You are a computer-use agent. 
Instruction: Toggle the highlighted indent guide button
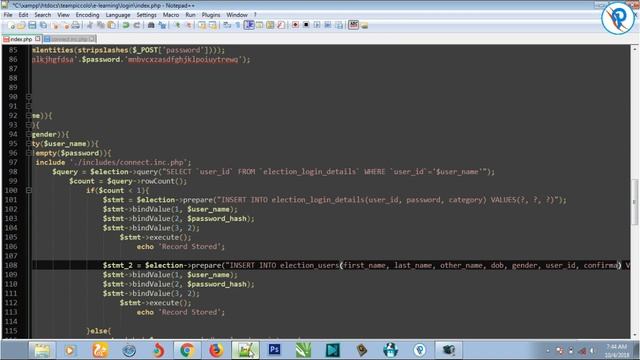249,25
